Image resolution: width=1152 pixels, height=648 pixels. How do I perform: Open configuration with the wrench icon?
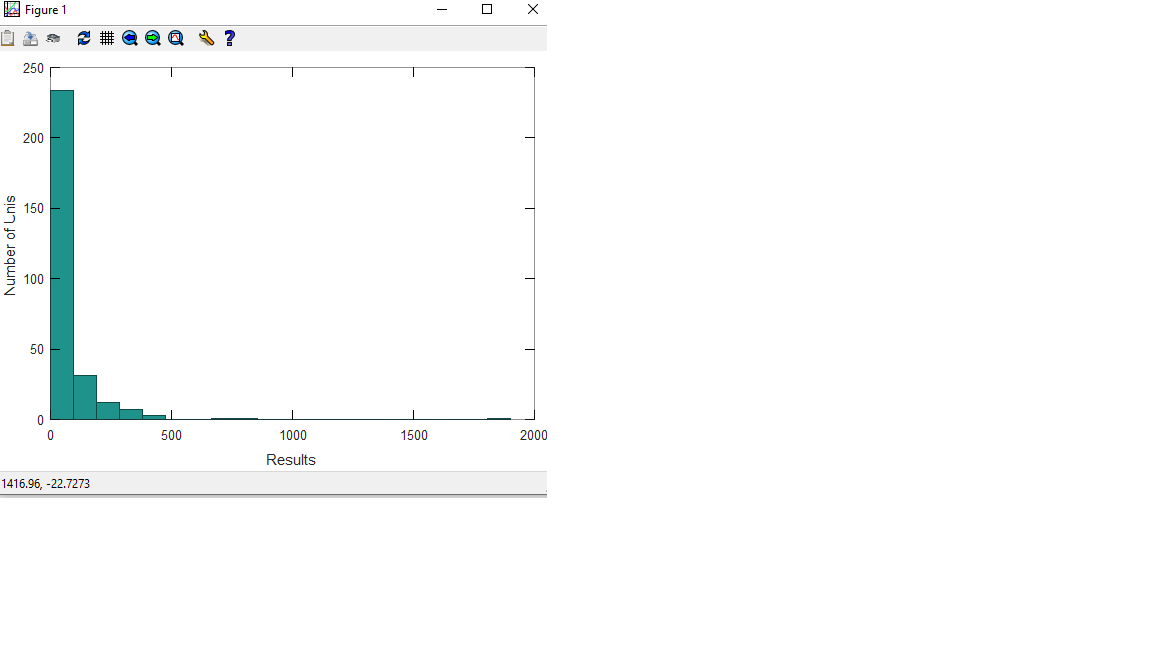[x=206, y=38]
